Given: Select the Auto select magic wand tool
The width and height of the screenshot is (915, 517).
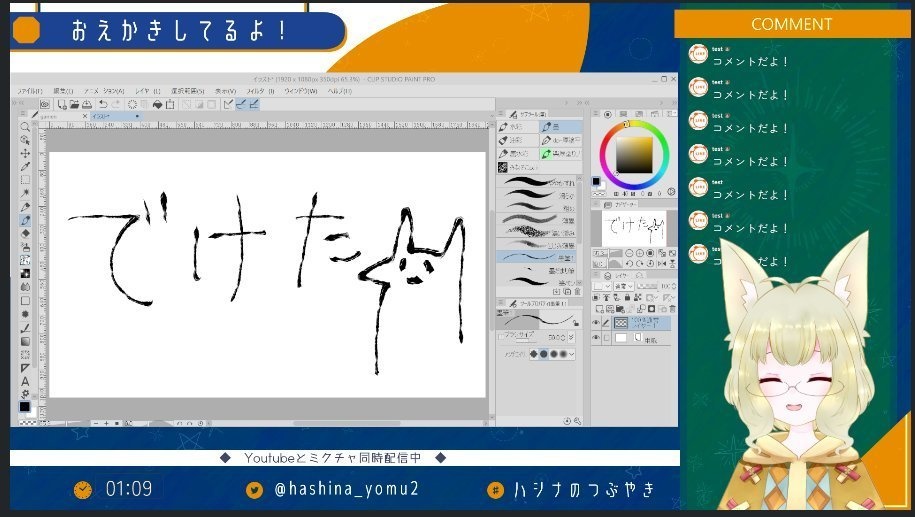Looking at the screenshot, I should pyautogui.click(x=25, y=193).
